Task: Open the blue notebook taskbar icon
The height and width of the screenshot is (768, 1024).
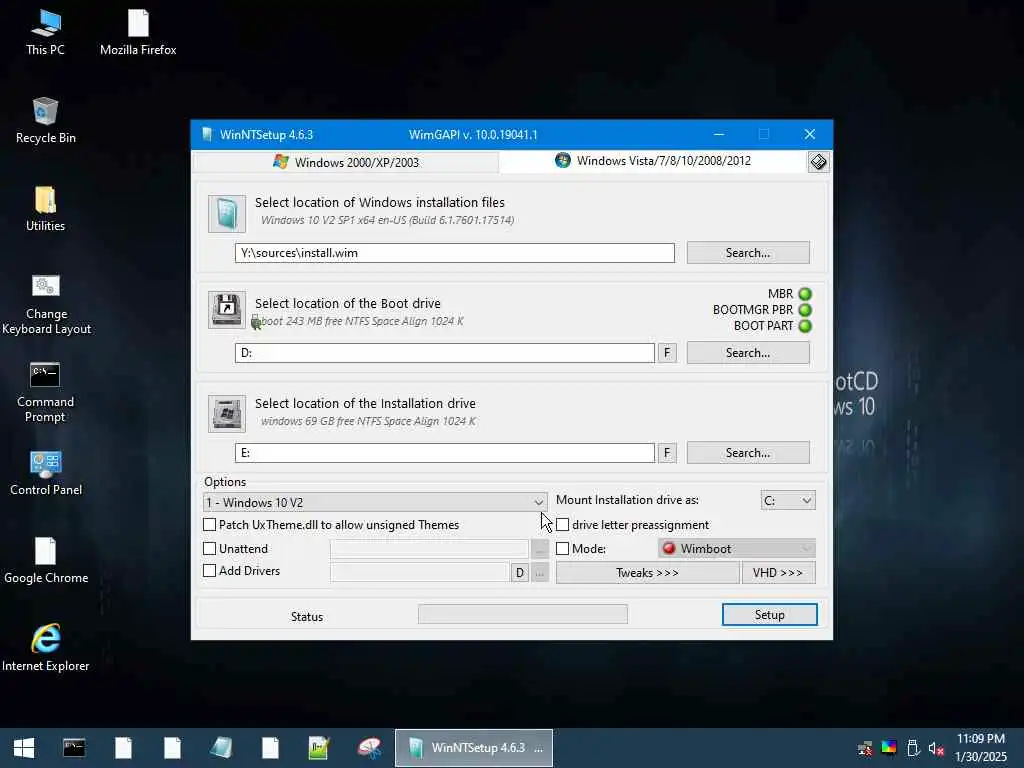Action: [x=221, y=748]
